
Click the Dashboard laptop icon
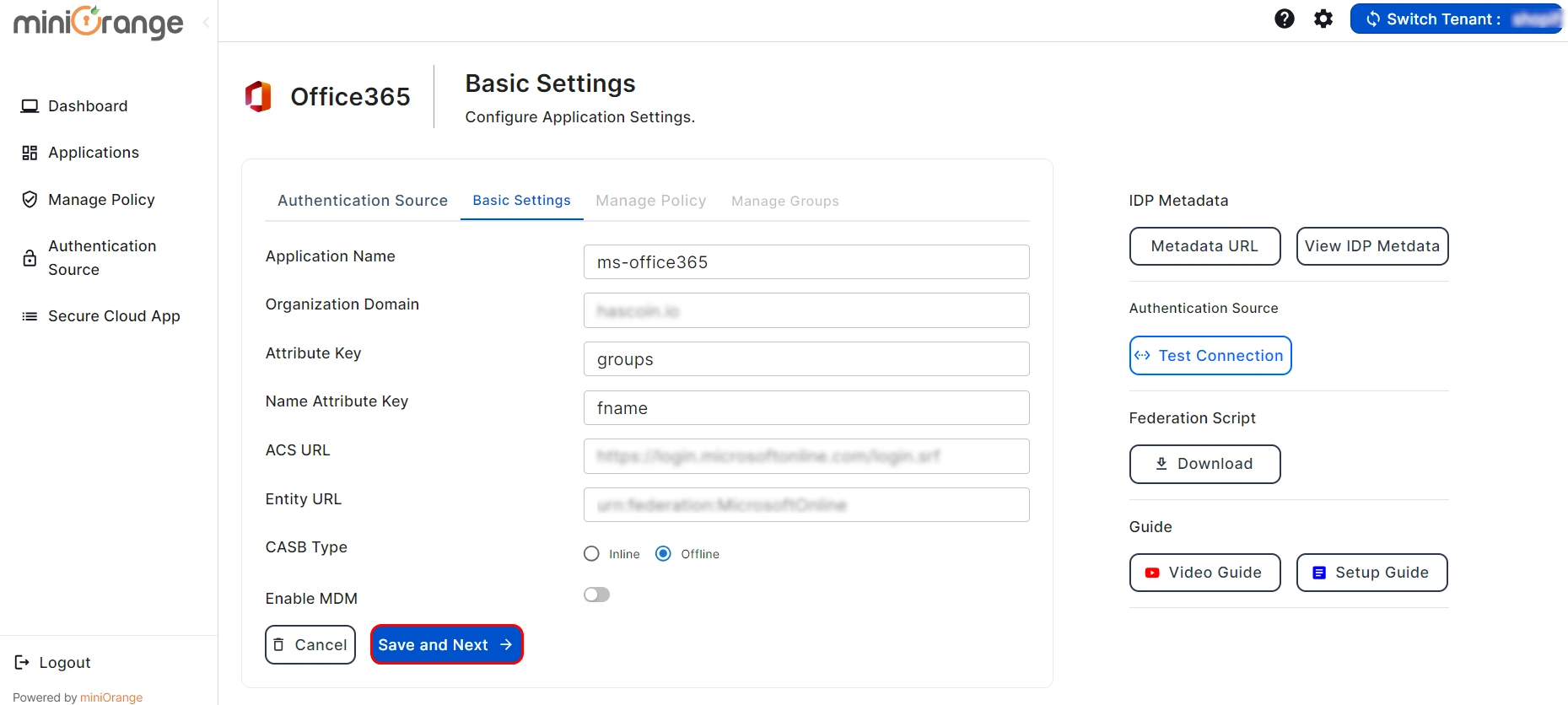[30, 106]
